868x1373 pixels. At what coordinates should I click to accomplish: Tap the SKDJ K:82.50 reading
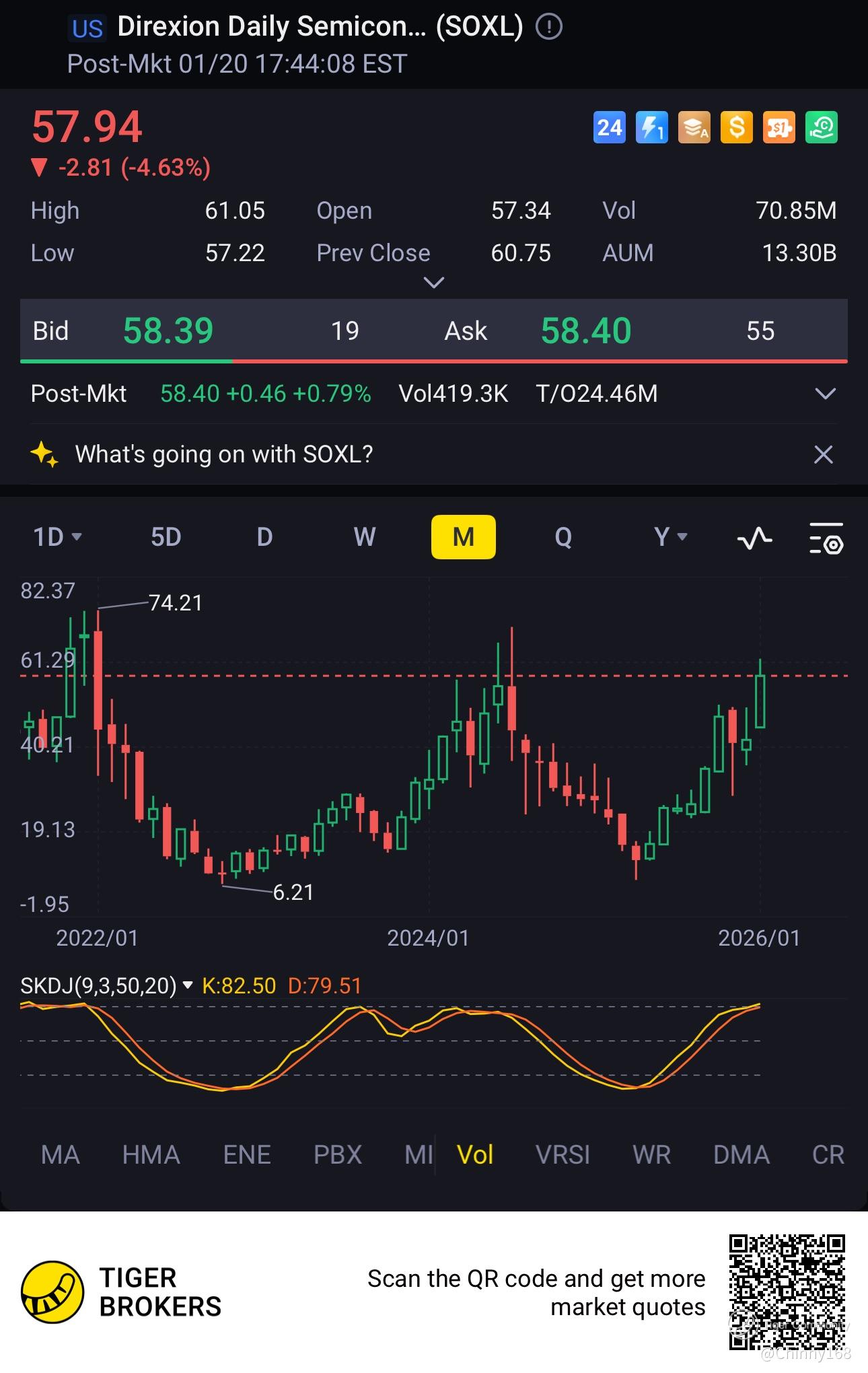point(239,986)
